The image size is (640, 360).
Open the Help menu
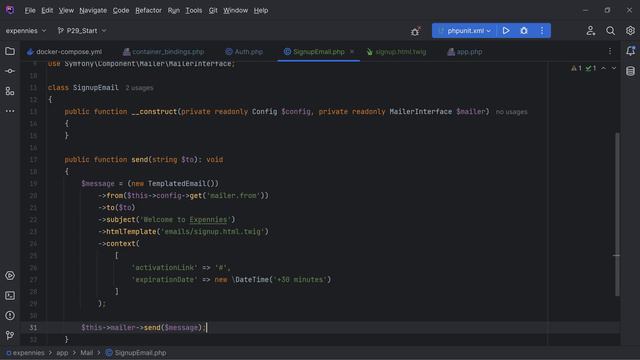260,10
